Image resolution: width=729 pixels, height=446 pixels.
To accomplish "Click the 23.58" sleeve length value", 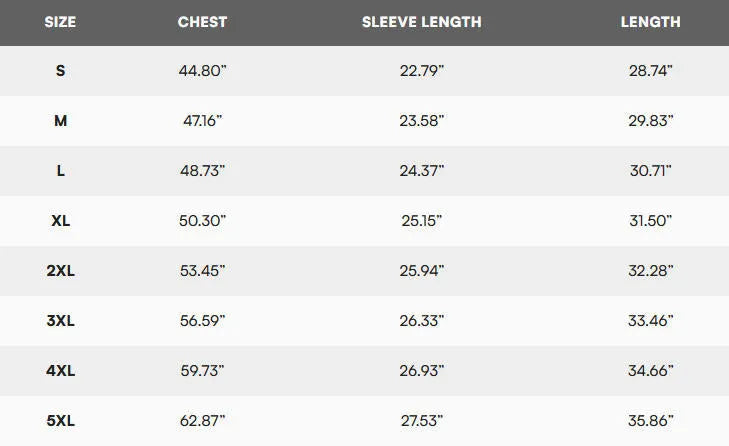I will click(422, 121).
